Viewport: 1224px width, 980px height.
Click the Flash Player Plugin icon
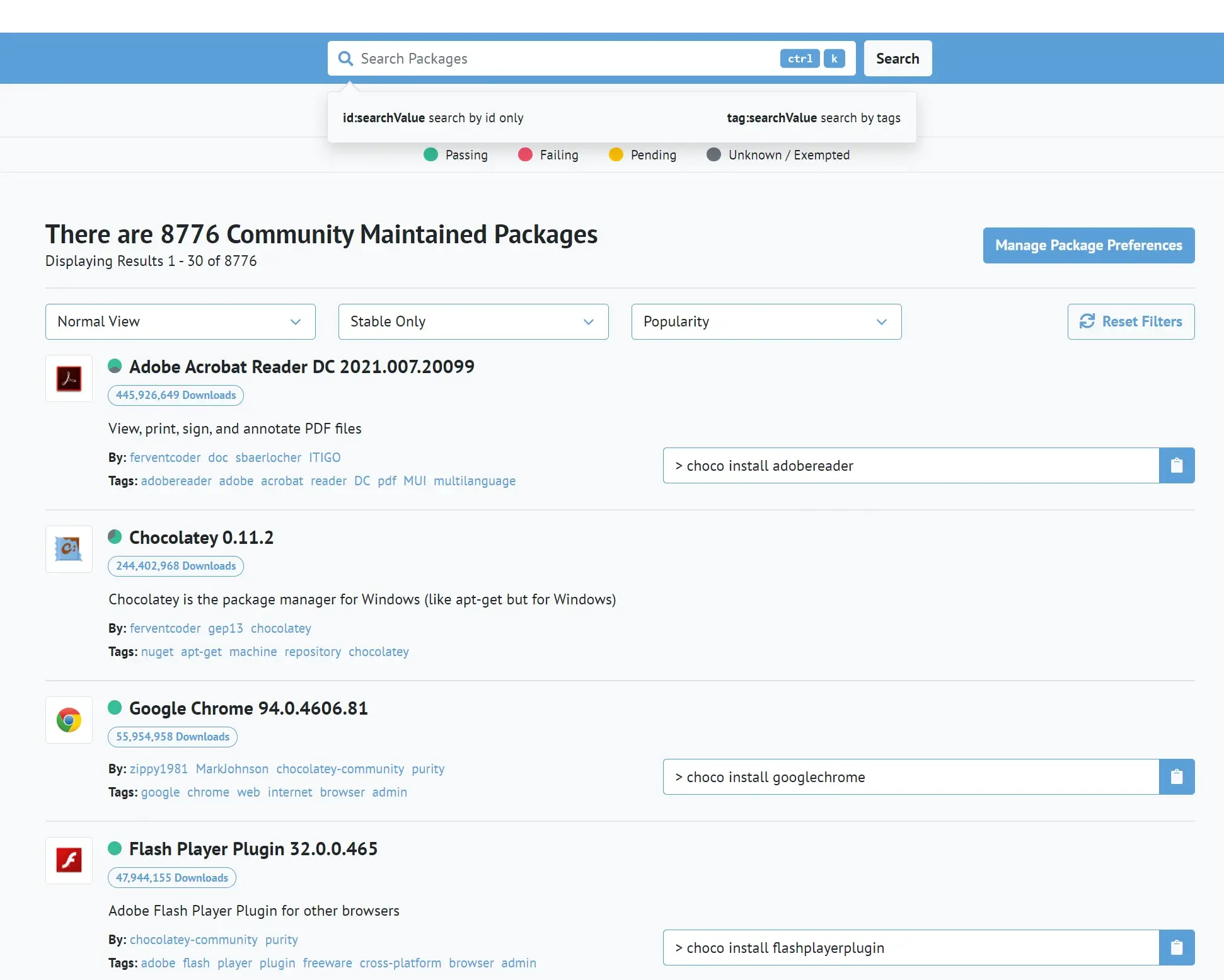[x=69, y=860]
